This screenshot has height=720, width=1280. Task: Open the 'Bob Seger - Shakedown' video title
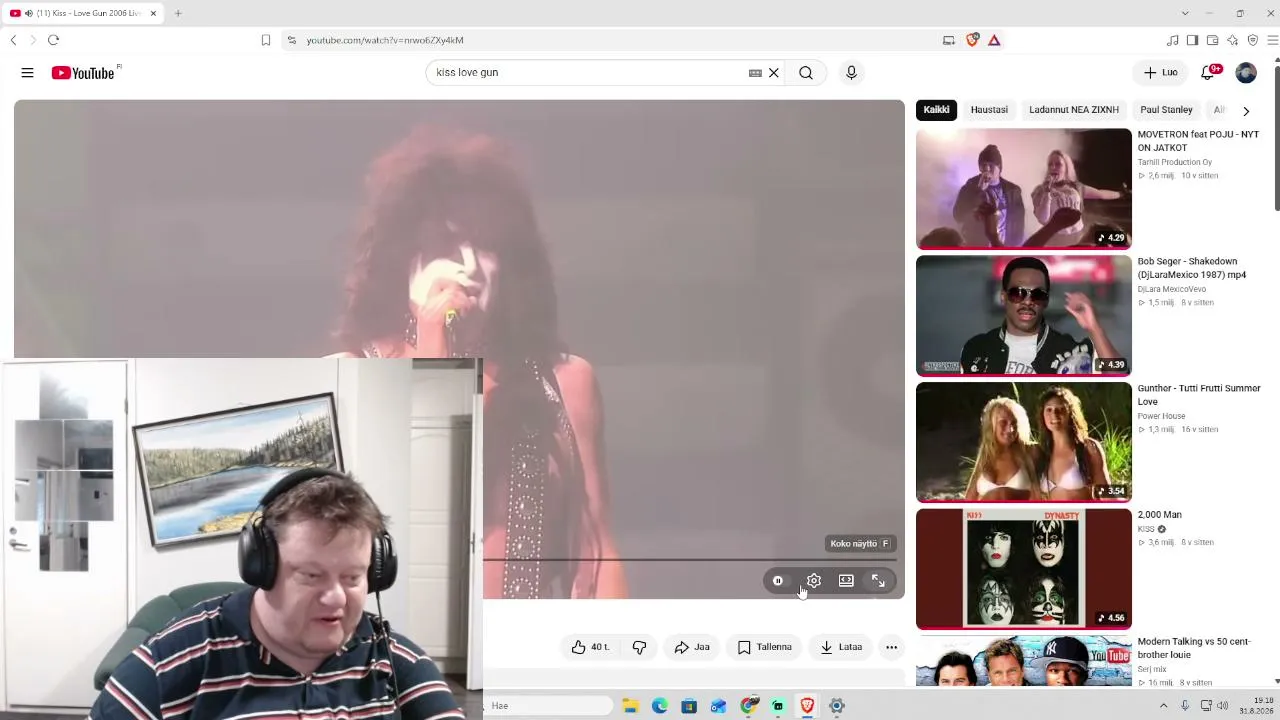(x=1192, y=268)
